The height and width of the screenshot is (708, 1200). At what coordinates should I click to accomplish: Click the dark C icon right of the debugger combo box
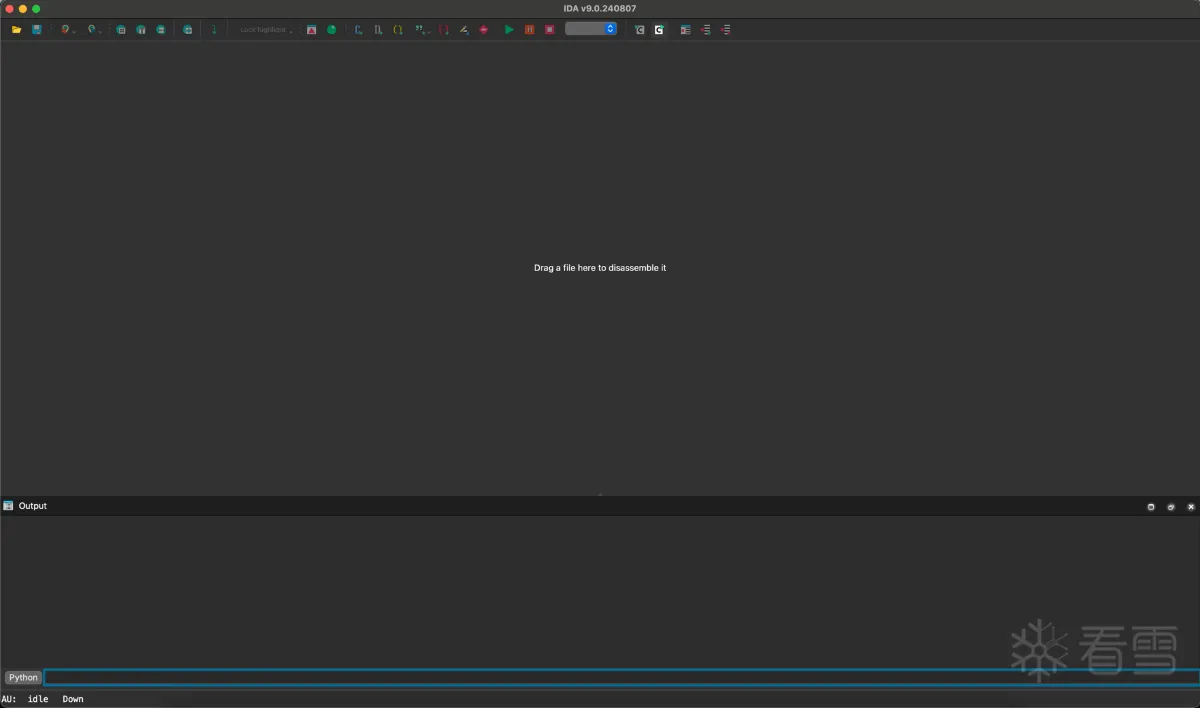[640, 30]
